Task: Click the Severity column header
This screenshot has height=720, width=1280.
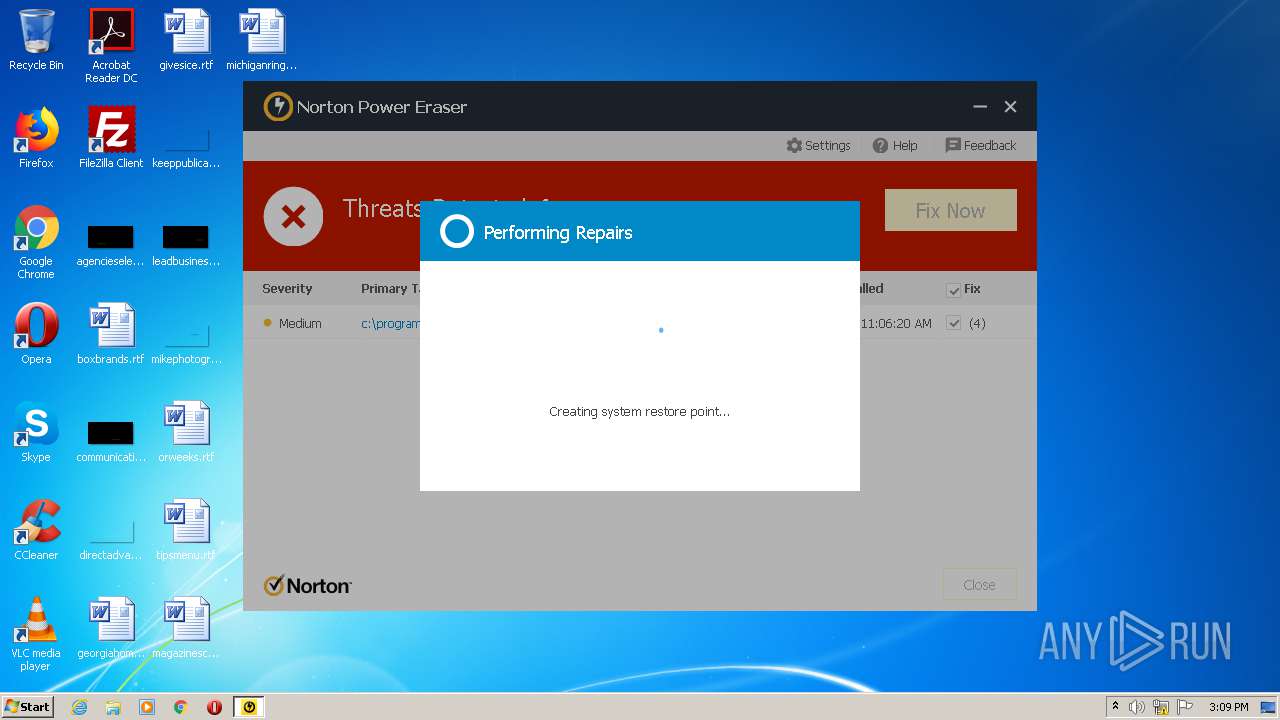Action: 287,288
